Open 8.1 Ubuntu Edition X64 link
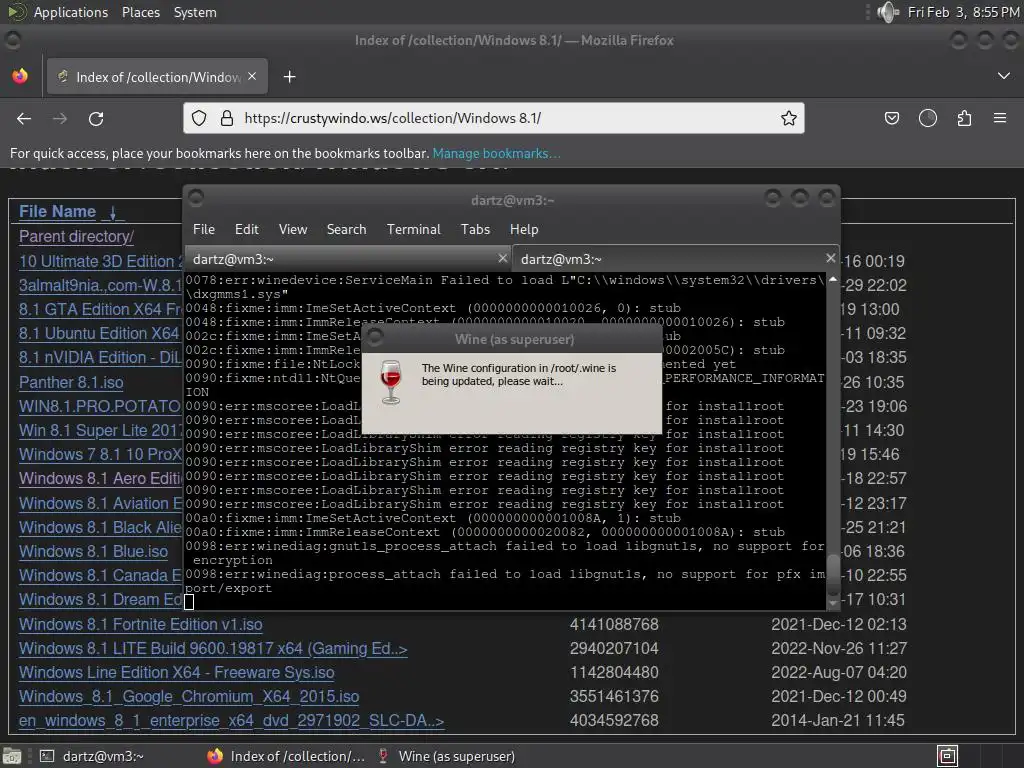The height and width of the screenshot is (768, 1024). point(99,334)
